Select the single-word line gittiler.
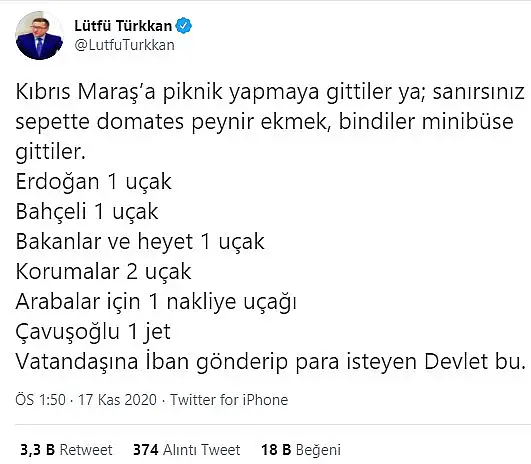 (50, 152)
